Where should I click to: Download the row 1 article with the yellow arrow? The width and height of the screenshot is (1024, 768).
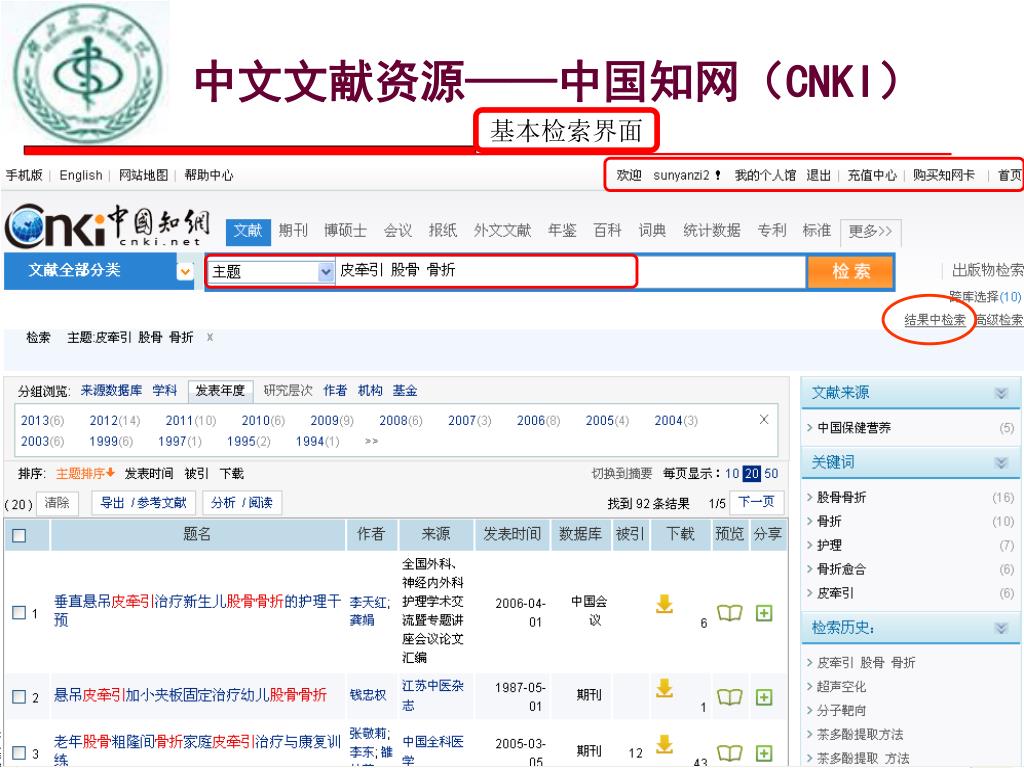tap(664, 604)
